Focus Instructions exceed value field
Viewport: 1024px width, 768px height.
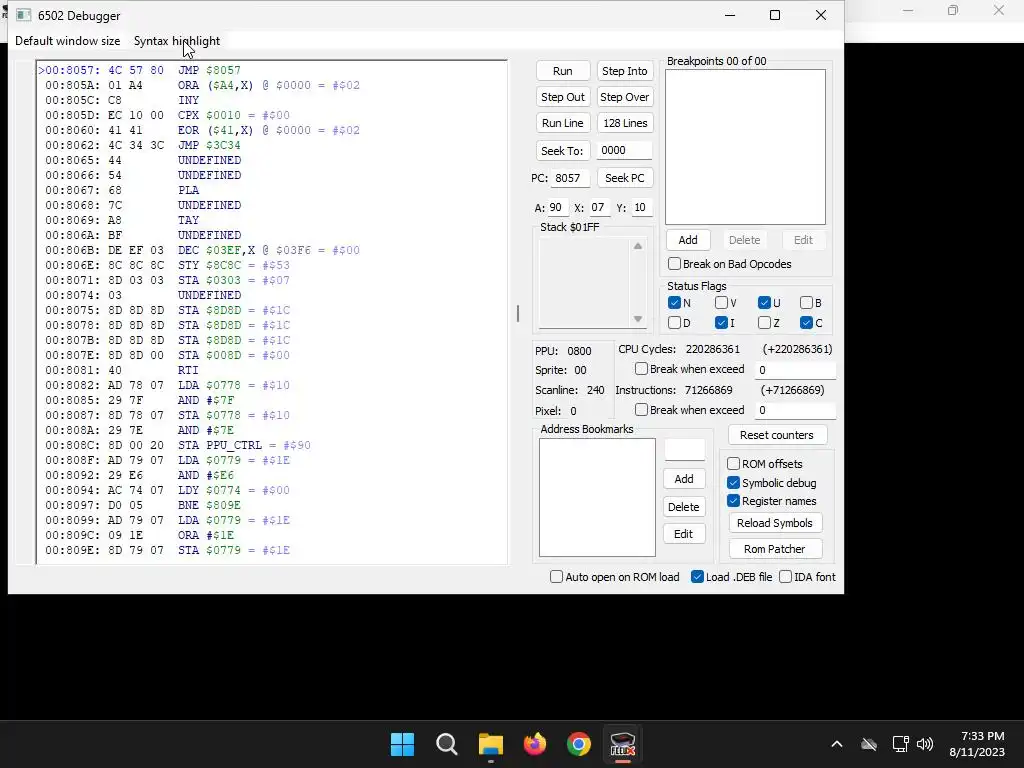pos(795,410)
